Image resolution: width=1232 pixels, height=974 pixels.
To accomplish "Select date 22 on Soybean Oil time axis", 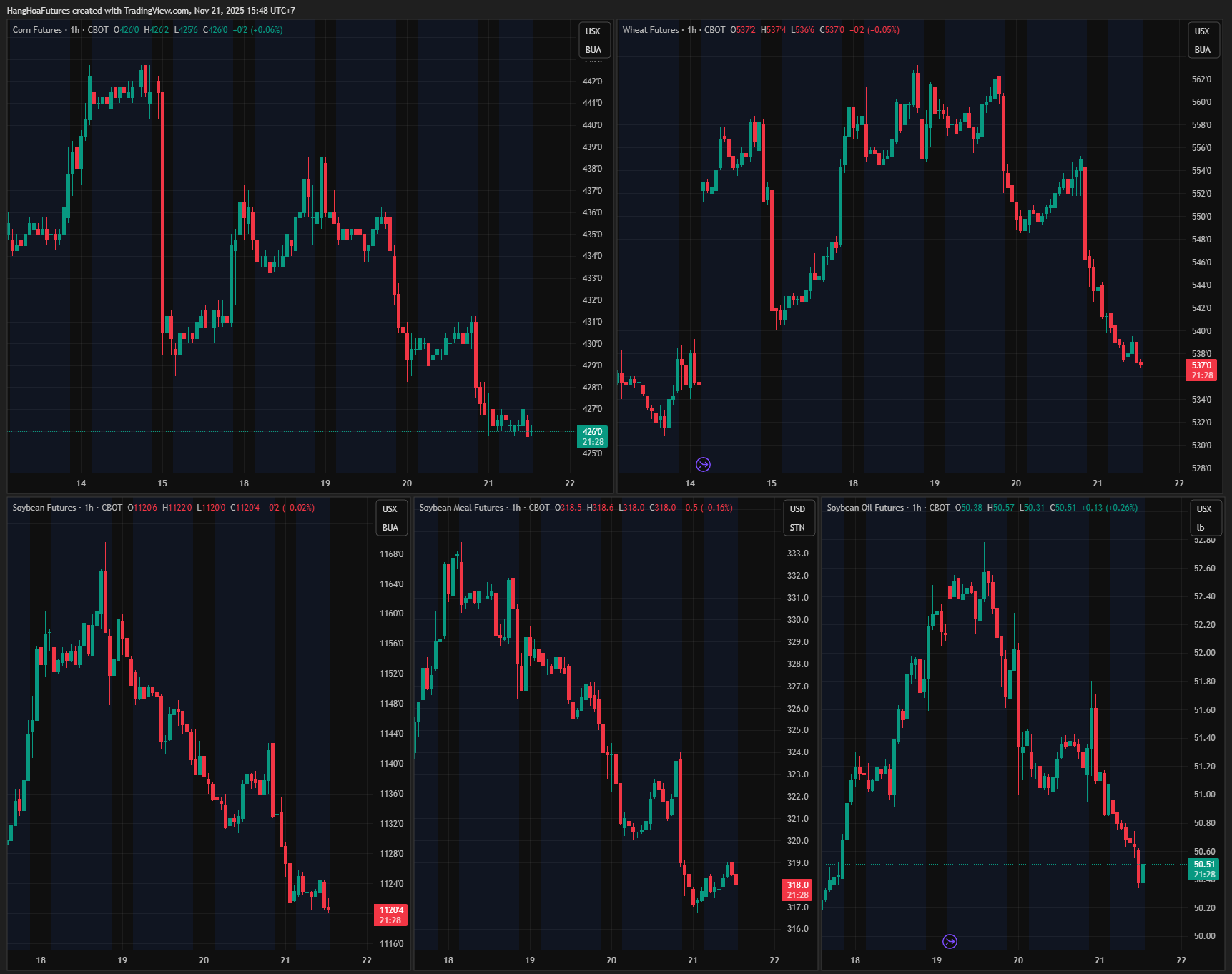I will (x=1181, y=960).
